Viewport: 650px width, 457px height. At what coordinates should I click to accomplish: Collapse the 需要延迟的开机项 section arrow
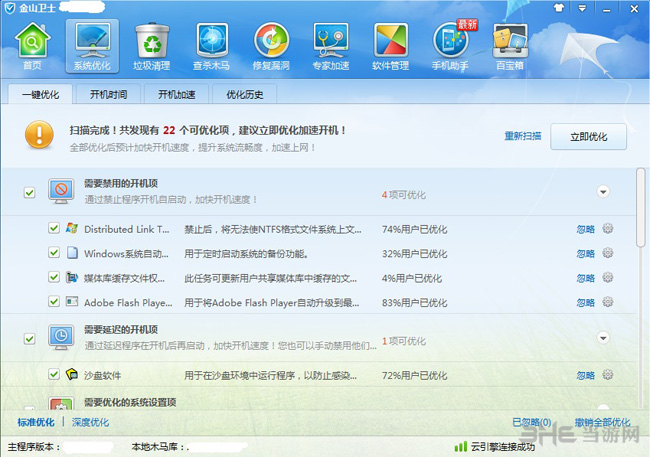(603, 338)
